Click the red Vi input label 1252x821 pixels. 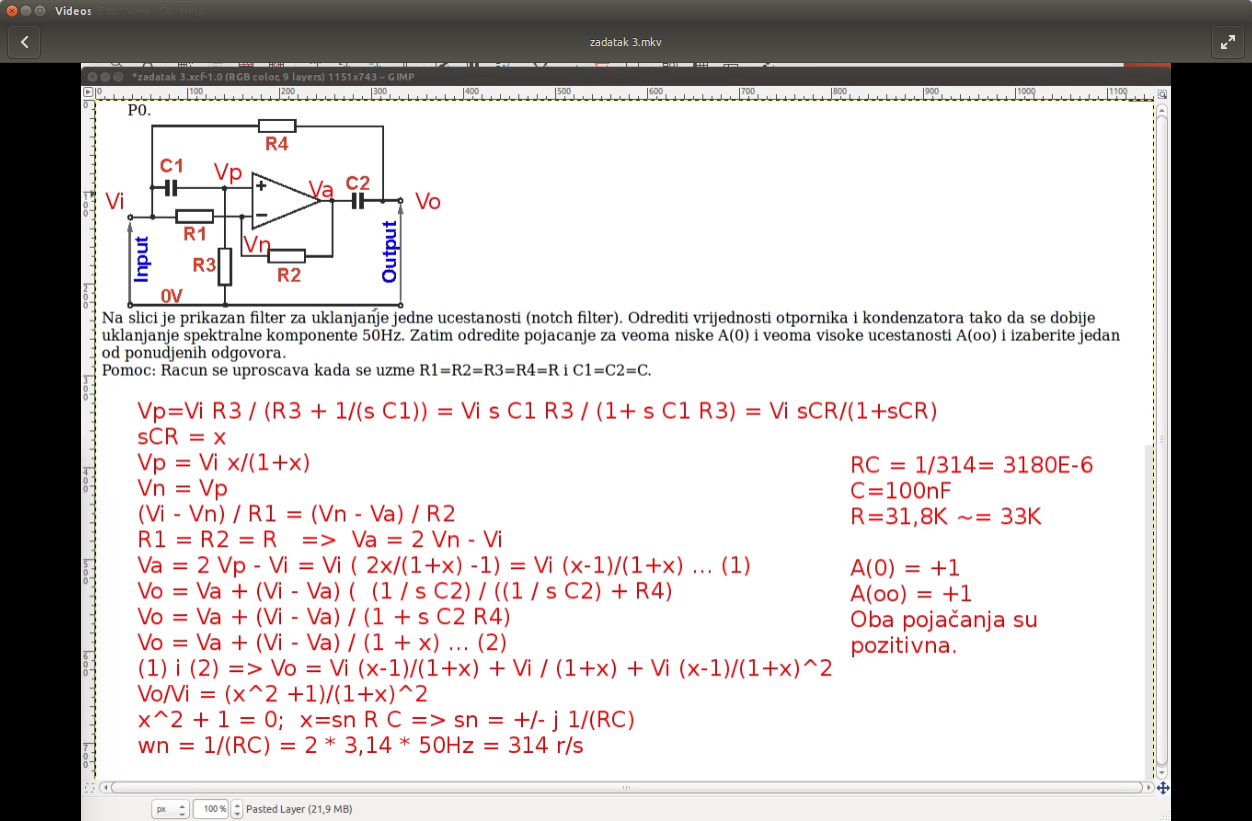pyautogui.click(x=115, y=202)
